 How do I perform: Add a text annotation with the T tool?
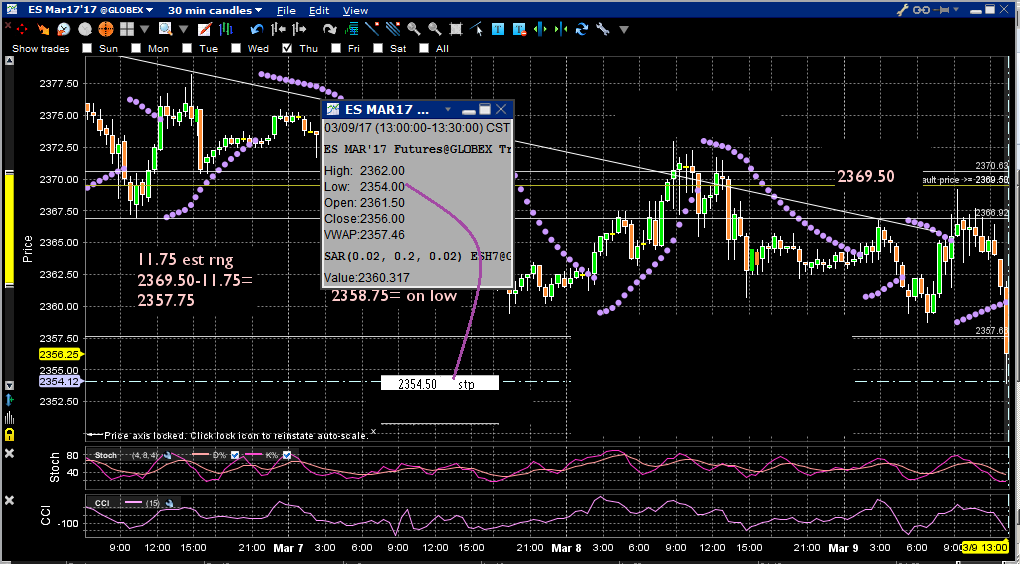(498, 29)
